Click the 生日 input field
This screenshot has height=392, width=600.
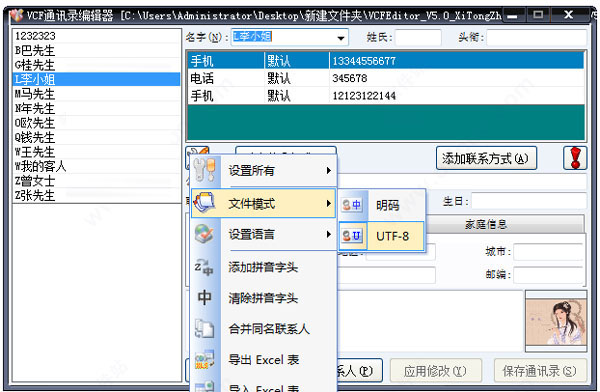coord(529,201)
